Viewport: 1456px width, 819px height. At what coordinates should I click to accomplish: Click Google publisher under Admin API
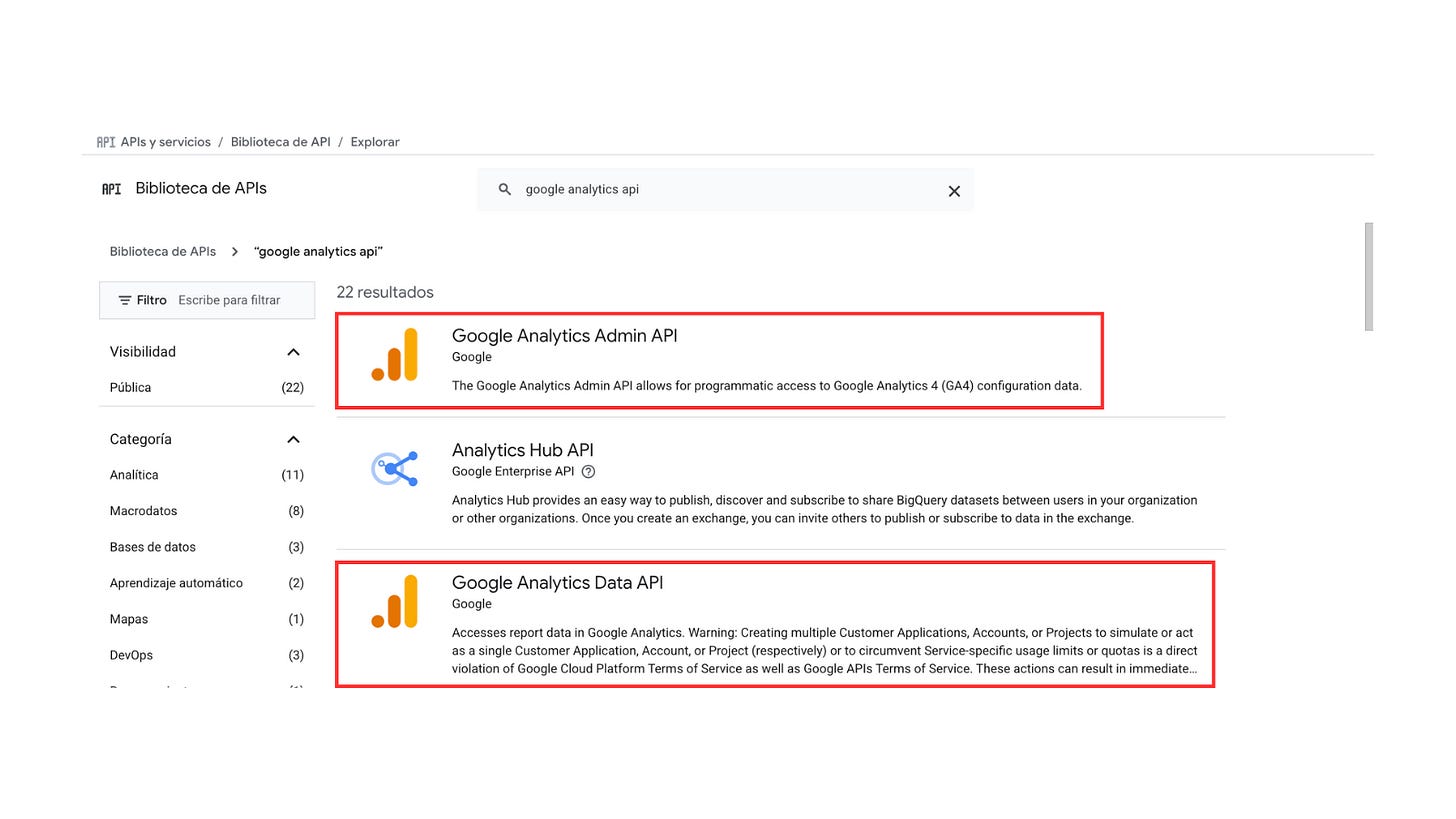pos(472,357)
